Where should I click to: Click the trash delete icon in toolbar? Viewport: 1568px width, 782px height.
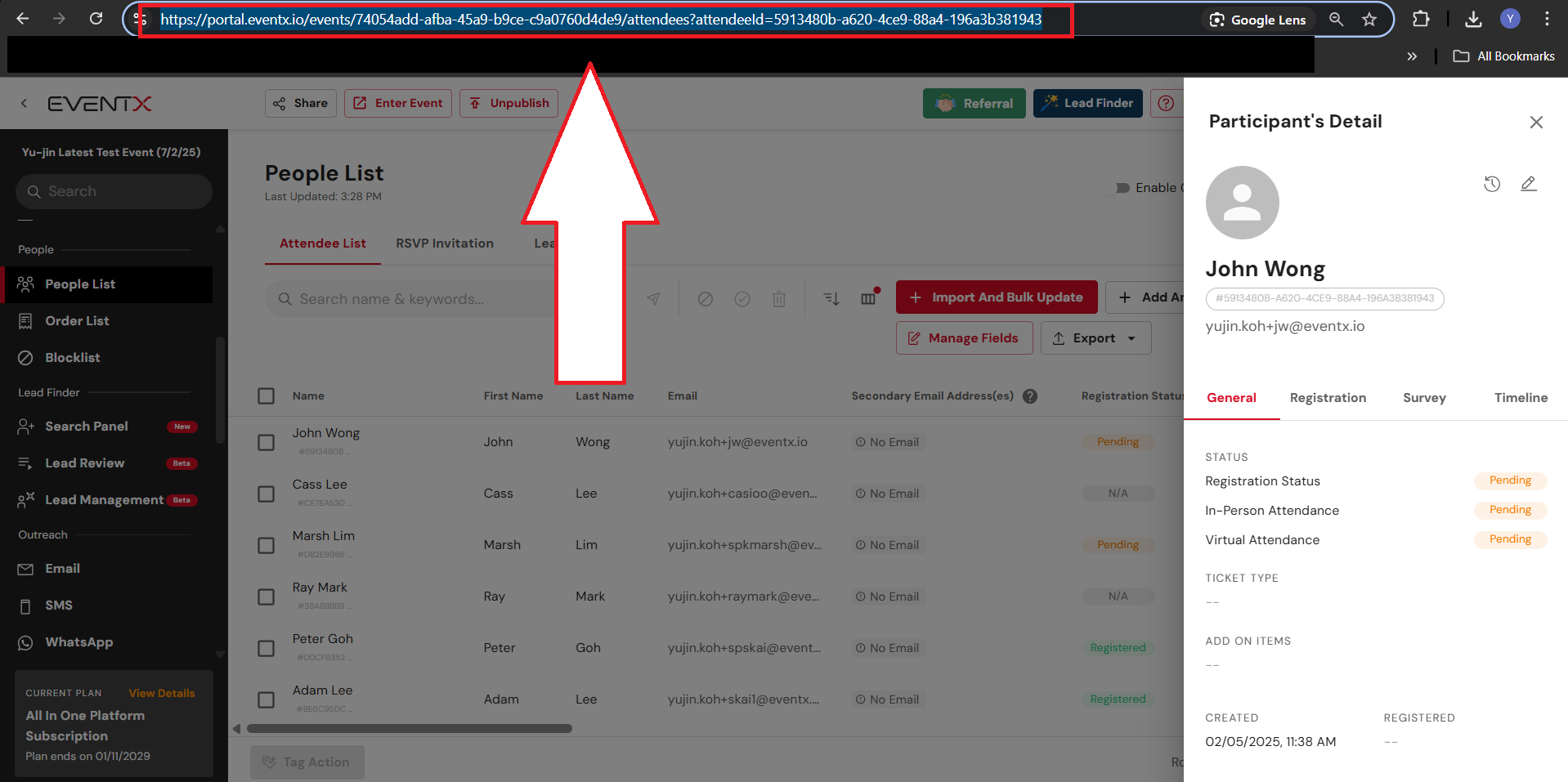pos(779,299)
